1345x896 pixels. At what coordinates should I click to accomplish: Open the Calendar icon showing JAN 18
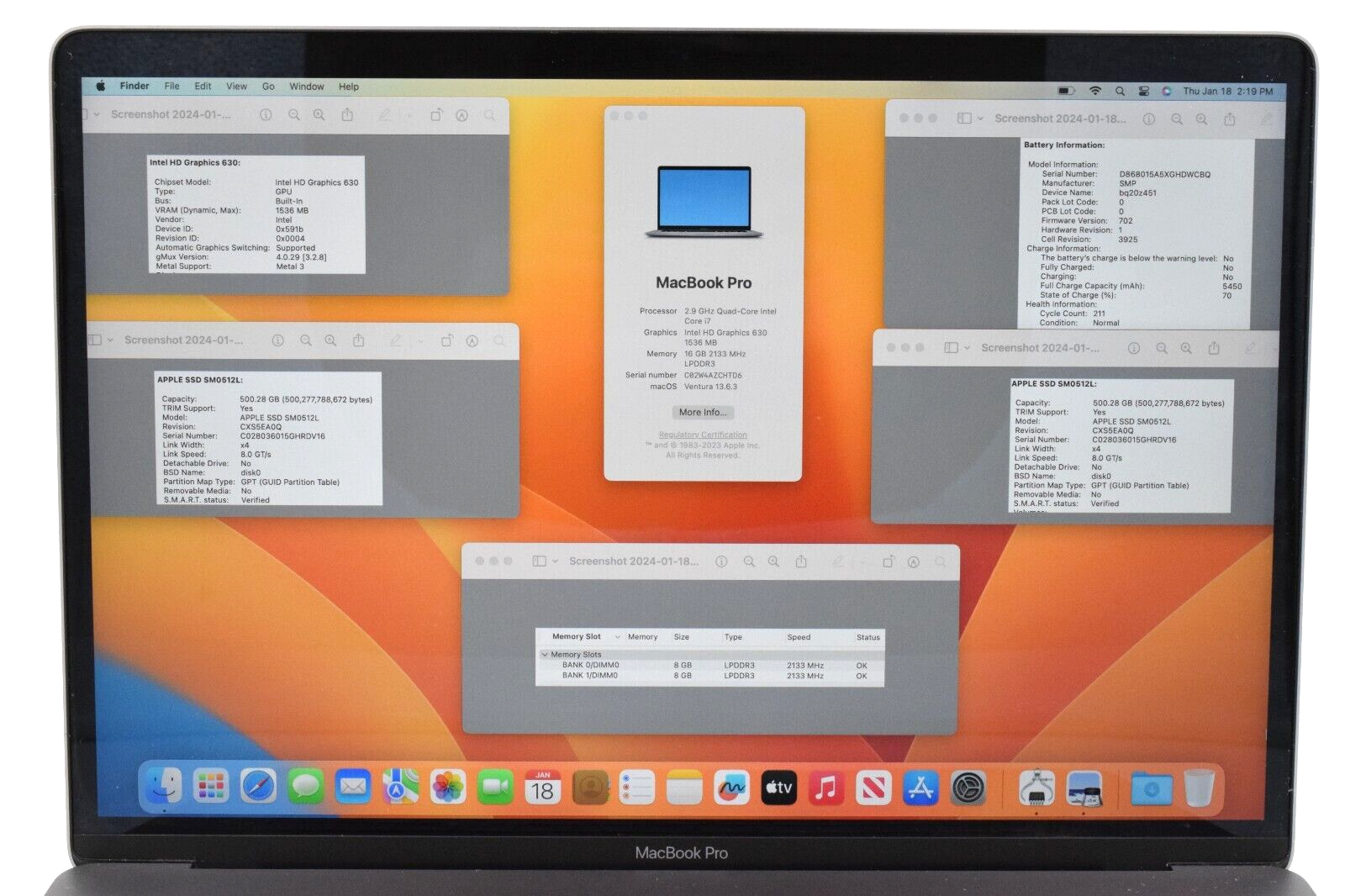click(x=543, y=787)
